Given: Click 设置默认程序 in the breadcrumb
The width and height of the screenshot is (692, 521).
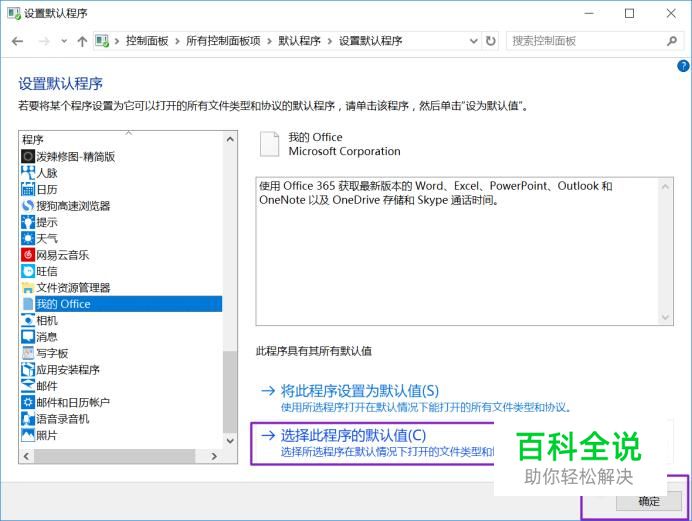Looking at the screenshot, I should [370, 41].
